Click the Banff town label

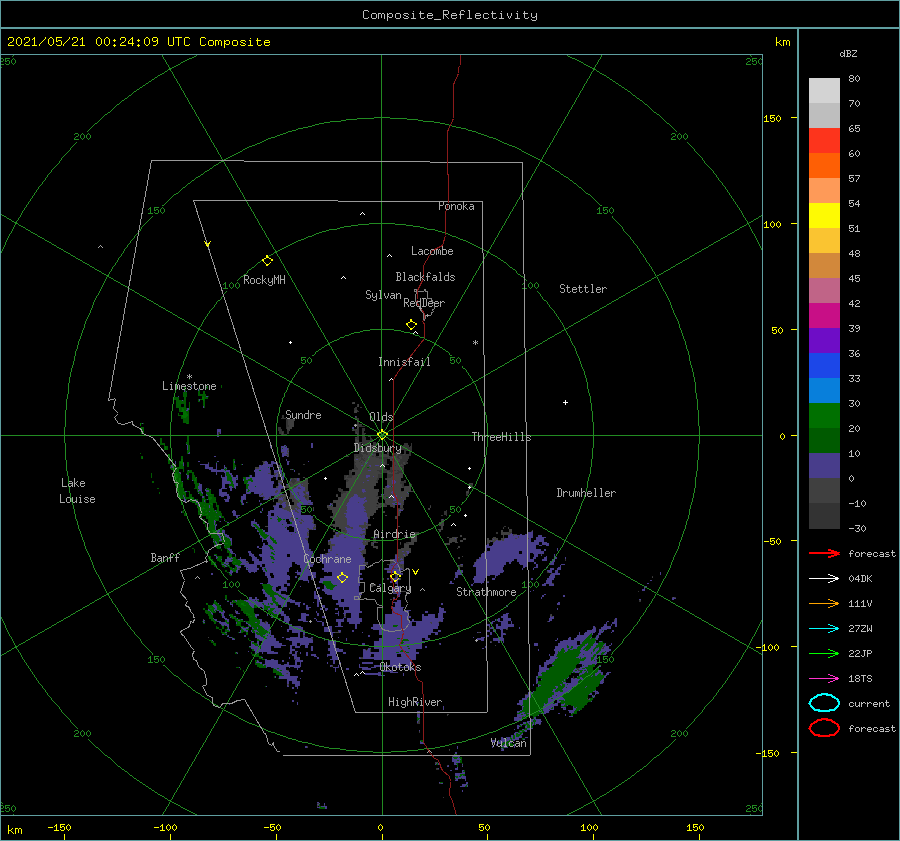click(x=165, y=557)
